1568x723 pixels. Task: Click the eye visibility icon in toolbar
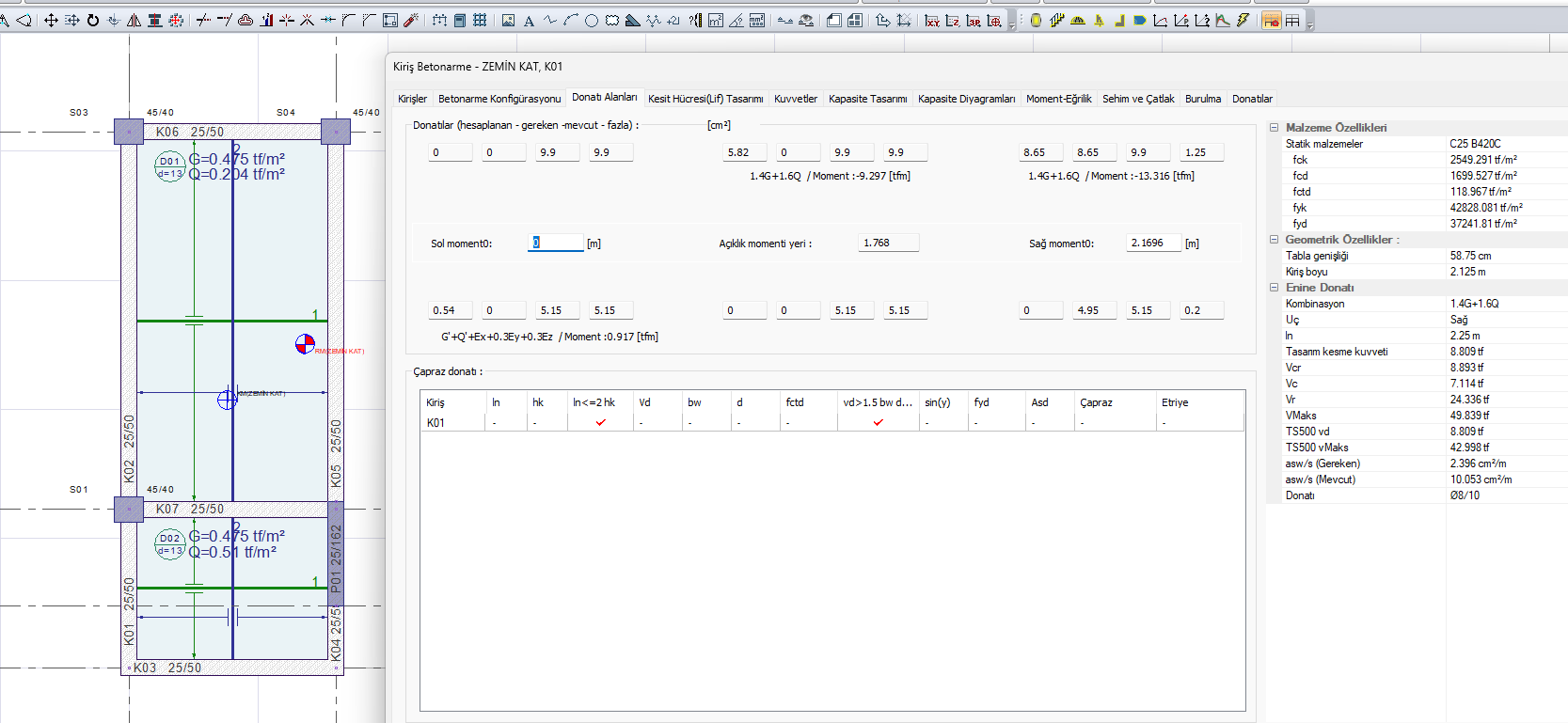(806, 20)
